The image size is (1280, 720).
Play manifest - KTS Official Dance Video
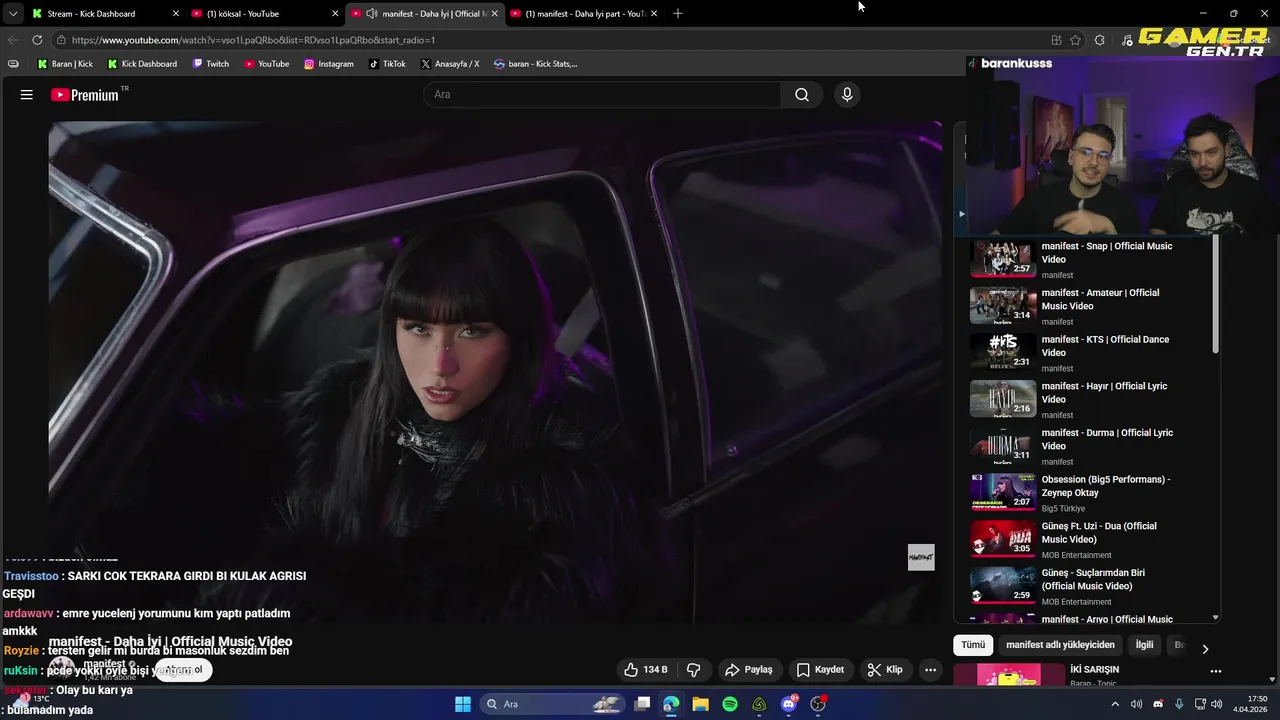(x=1090, y=353)
